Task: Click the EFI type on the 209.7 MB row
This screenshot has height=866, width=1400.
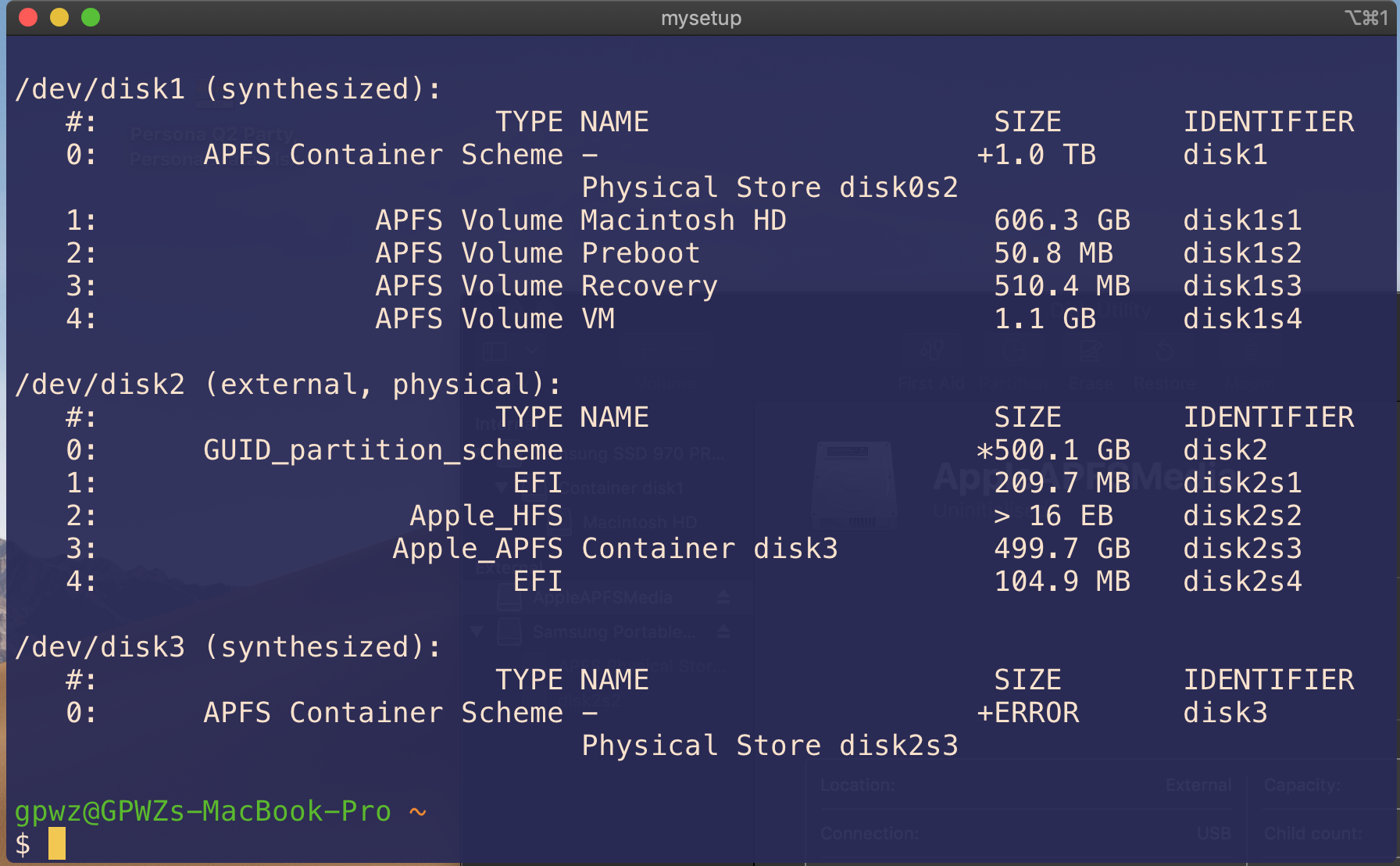Action: point(537,483)
